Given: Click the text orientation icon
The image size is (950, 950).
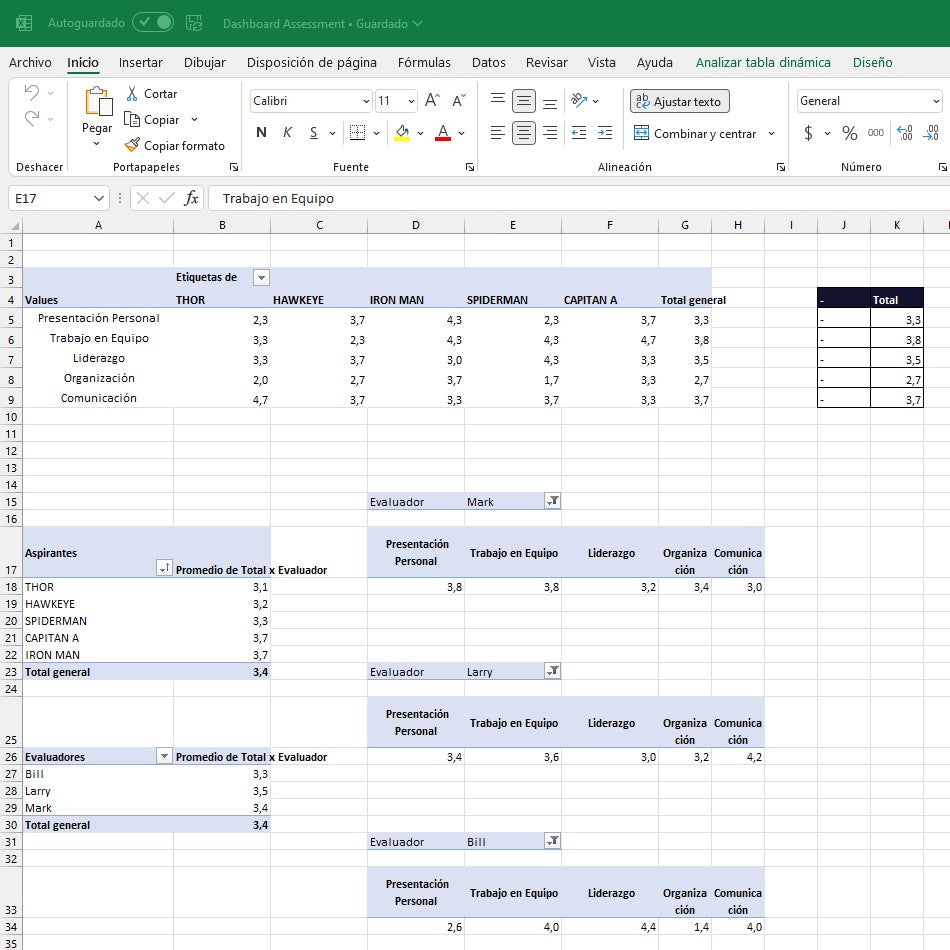Looking at the screenshot, I should click(579, 101).
